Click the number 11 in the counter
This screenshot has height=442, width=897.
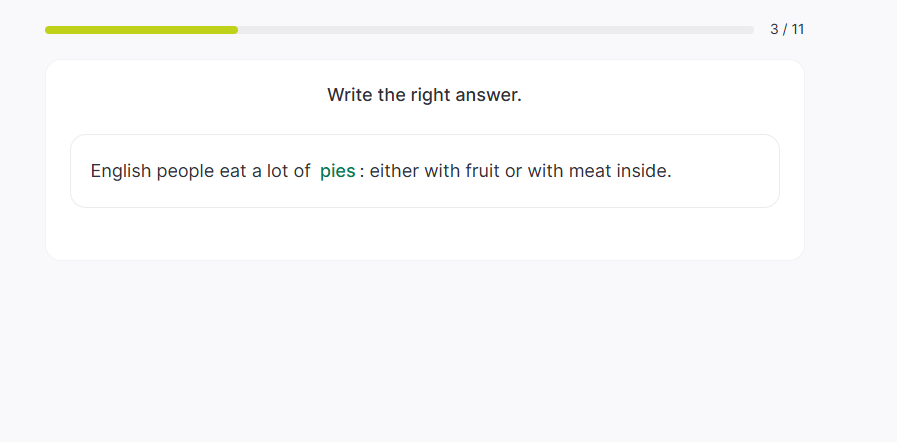click(x=796, y=29)
